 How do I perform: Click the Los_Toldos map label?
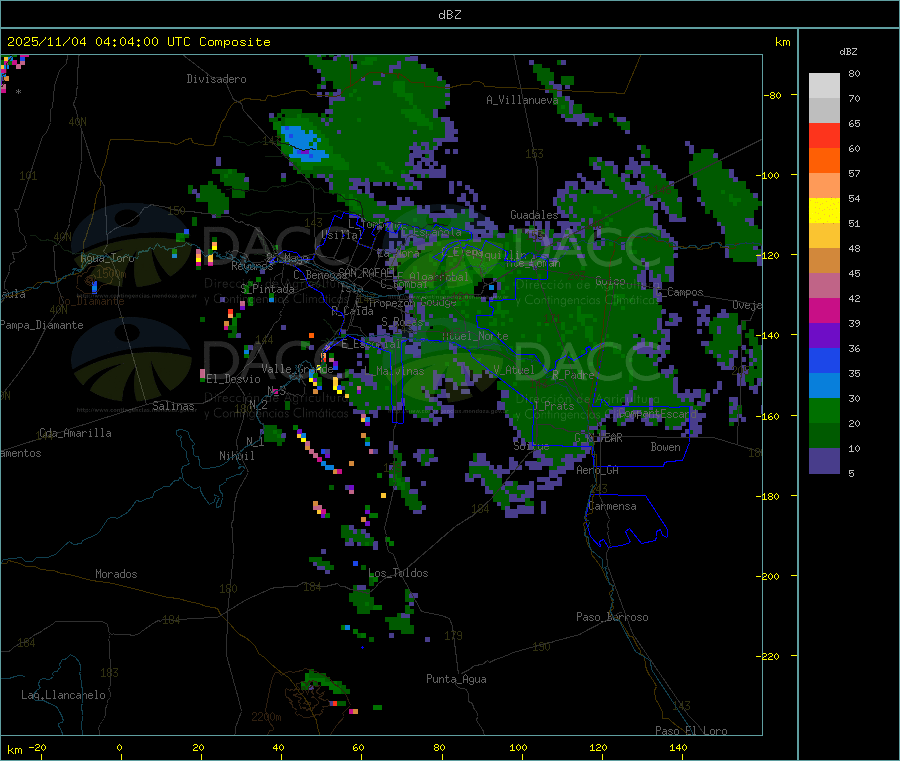click(x=398, y=573)
